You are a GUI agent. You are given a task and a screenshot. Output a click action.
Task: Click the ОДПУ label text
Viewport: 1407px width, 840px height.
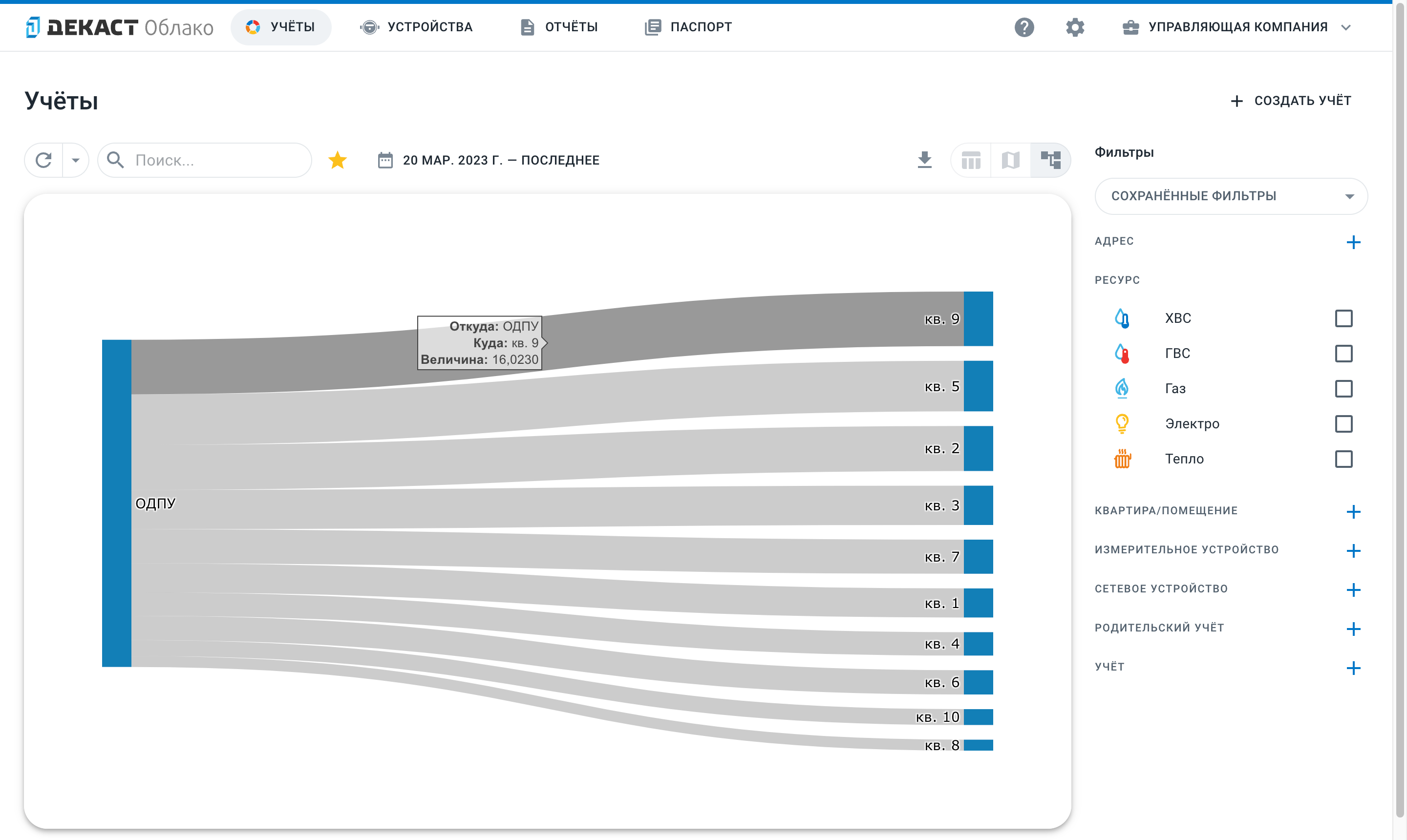[156, 503]
